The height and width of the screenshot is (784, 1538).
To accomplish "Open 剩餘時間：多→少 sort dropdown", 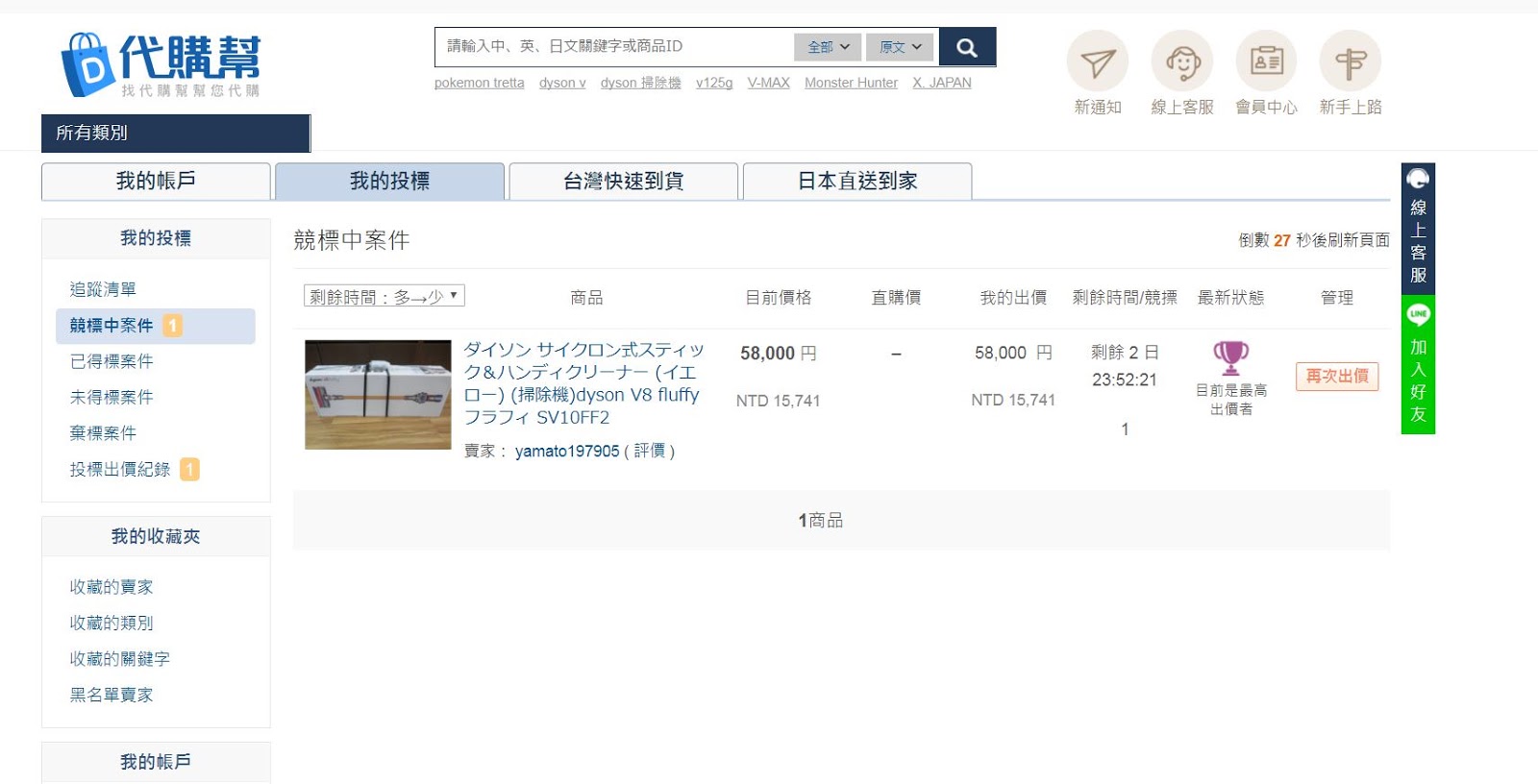I will pyautogui.click(x=384, y=296).
